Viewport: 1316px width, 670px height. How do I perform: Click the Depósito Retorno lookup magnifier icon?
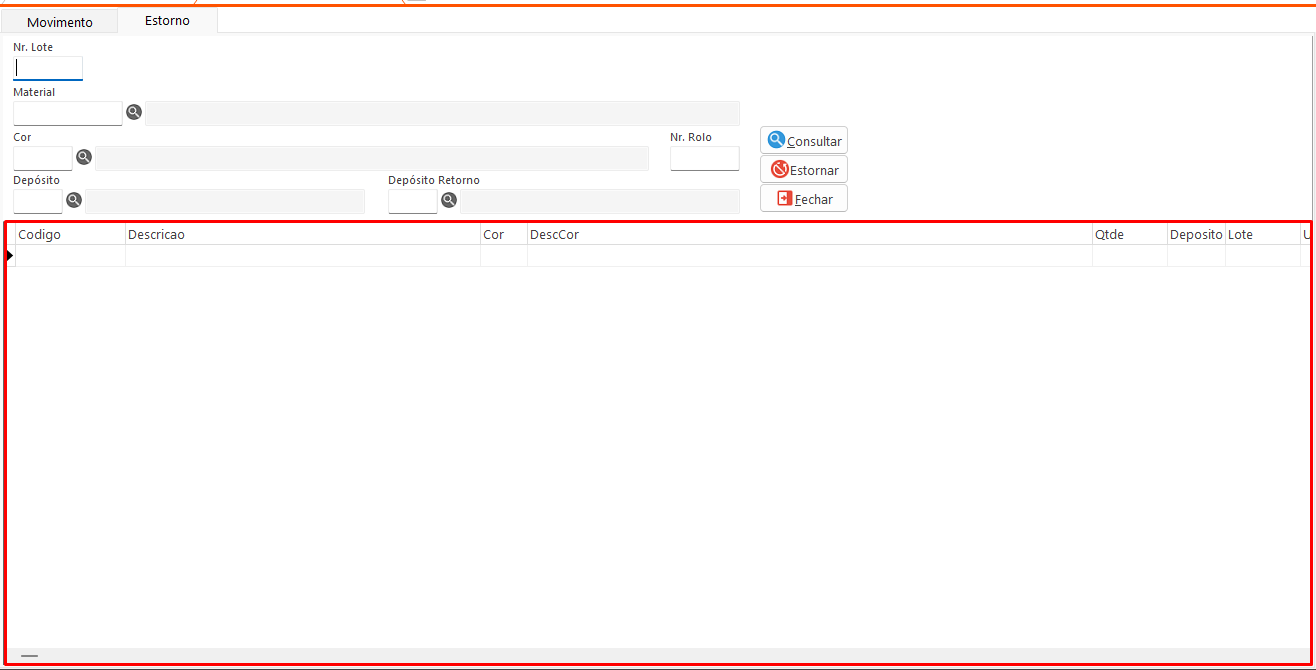[x=449, y=200]
